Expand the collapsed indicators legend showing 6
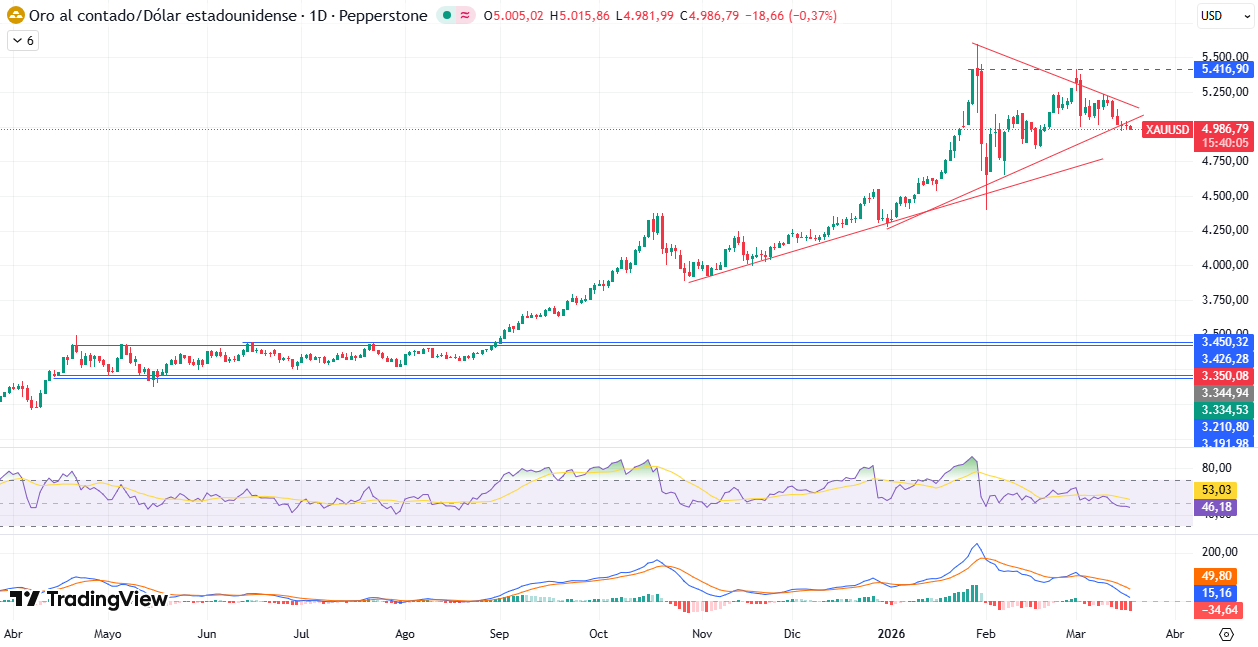The width and height of the screenshot is (1258, 647). [22, 41]
